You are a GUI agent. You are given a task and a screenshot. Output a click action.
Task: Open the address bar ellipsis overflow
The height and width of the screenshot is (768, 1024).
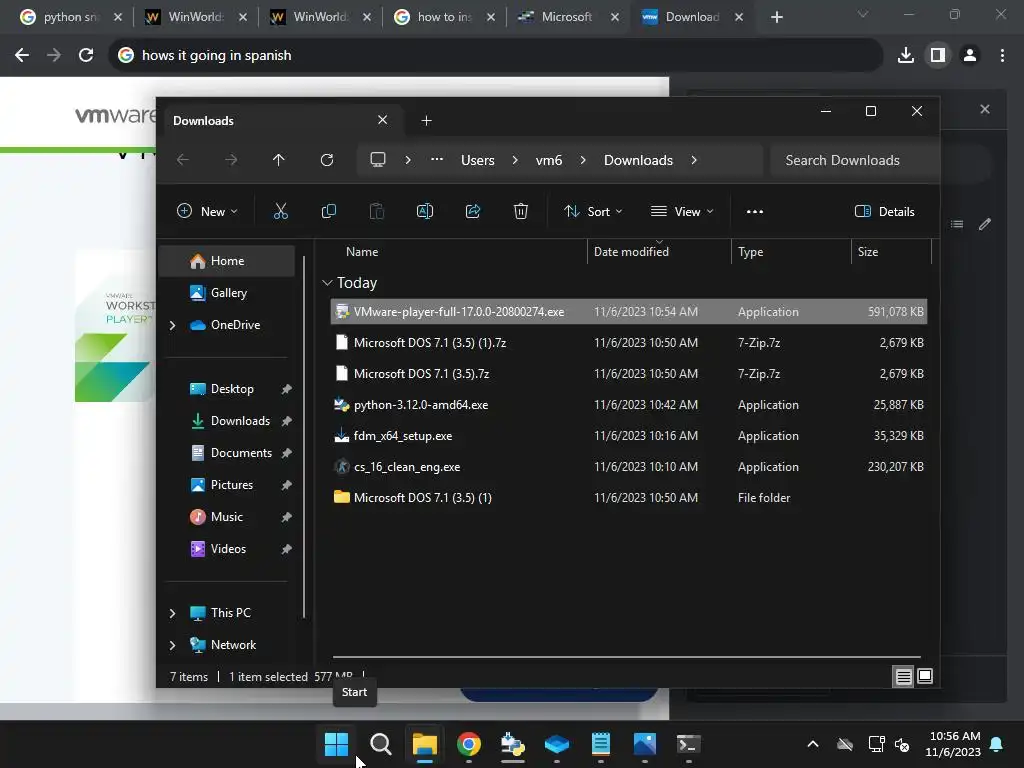click(437, 160)
